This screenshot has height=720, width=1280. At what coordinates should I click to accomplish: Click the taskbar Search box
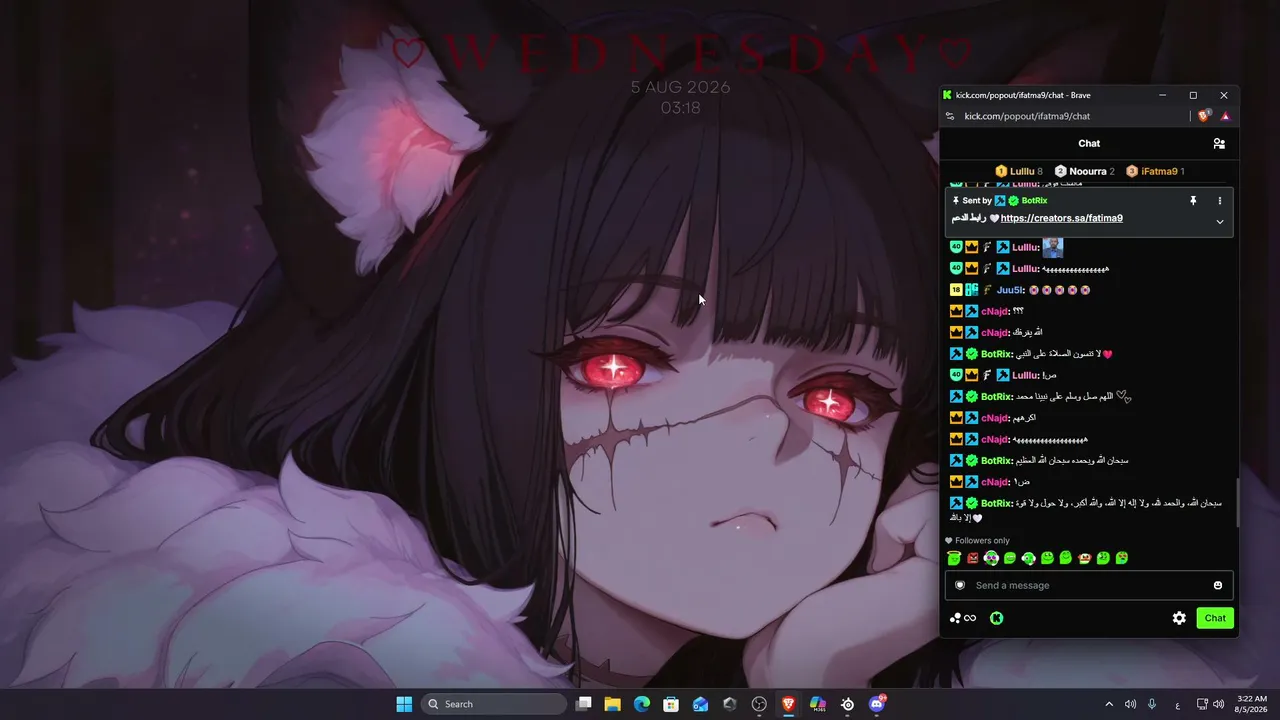(494, 704)
